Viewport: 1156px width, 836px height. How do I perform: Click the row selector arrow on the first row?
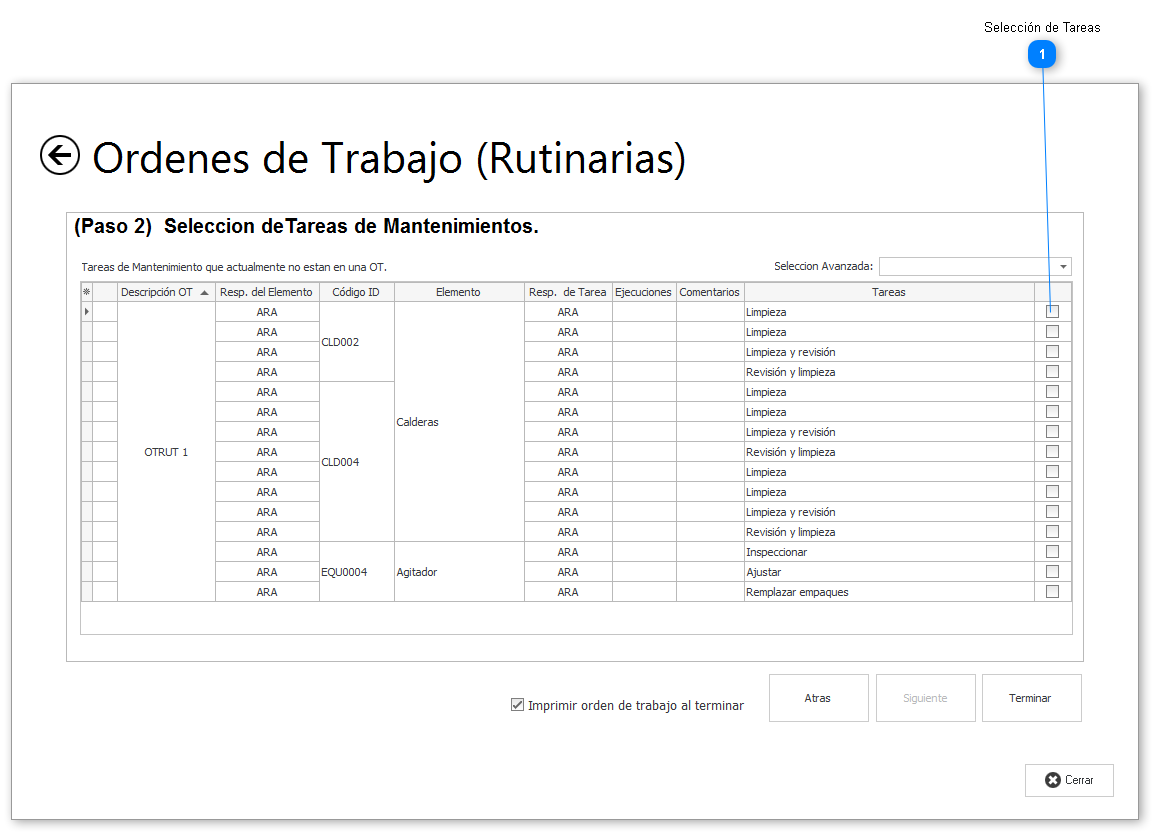pyautogui.click(x=86, y=311)
